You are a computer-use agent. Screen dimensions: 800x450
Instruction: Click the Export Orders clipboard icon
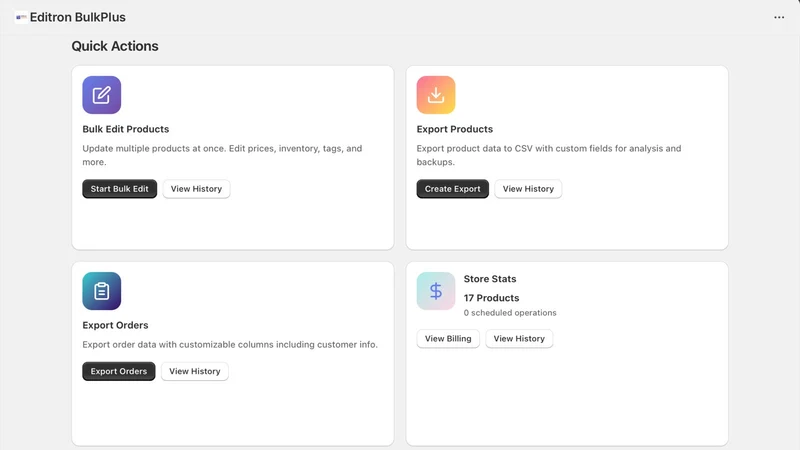coord(102,291)
